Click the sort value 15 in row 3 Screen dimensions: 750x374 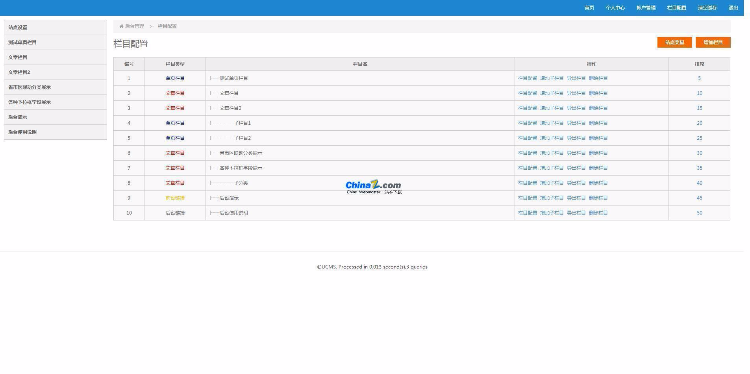(699, 108)
